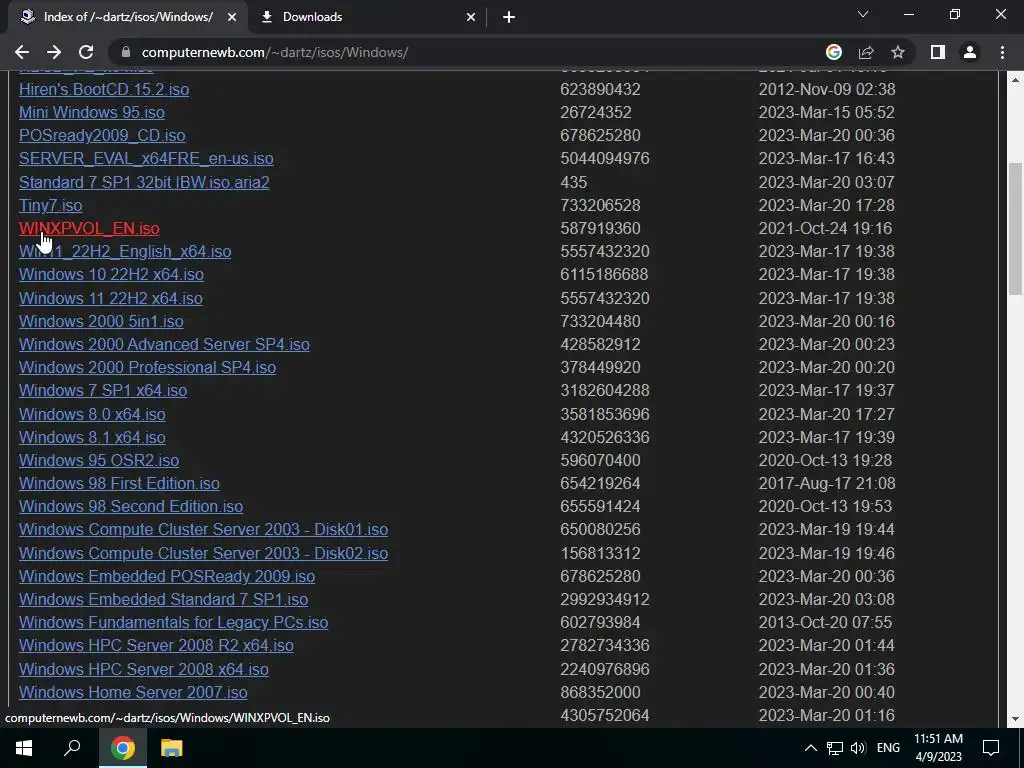Screen dimensions: 1024x768
Task: Select the Index of /~dartz/isos/Windows/ tab
Action: [x=128, y=17]
